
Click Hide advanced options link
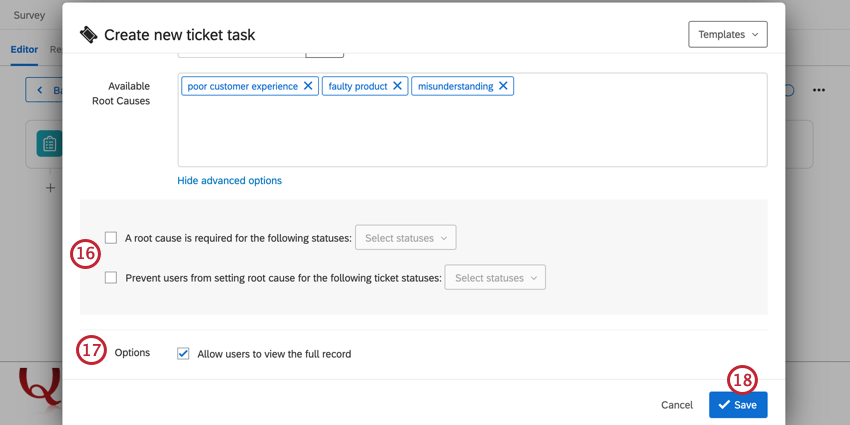point(229,181)
